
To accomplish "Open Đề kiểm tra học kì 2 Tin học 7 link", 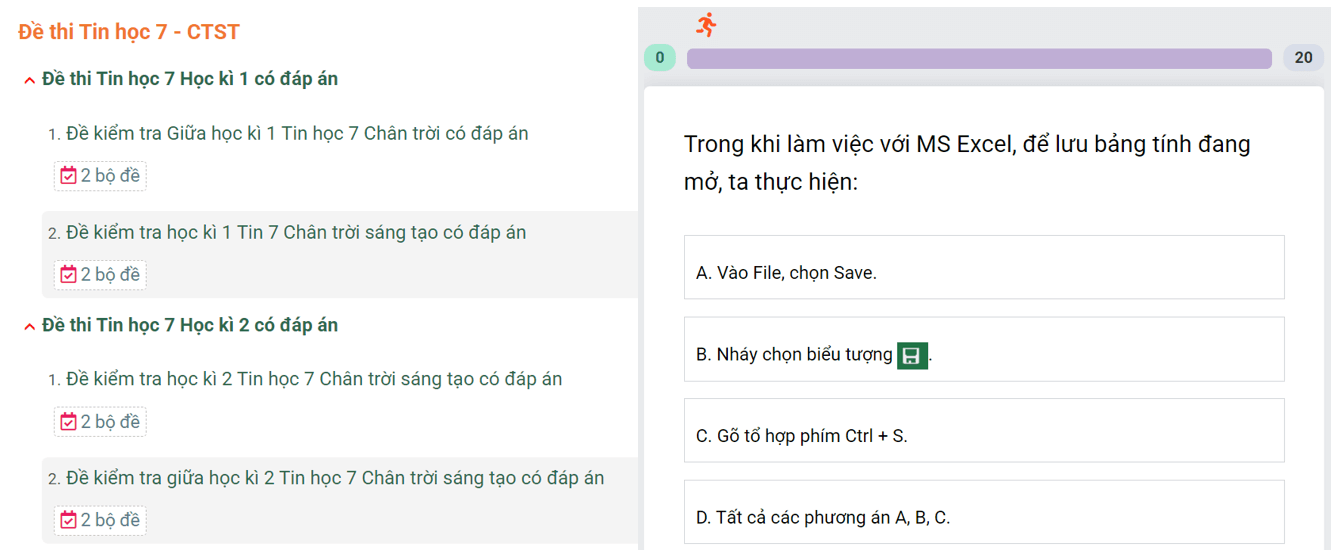I will (314, 380).
